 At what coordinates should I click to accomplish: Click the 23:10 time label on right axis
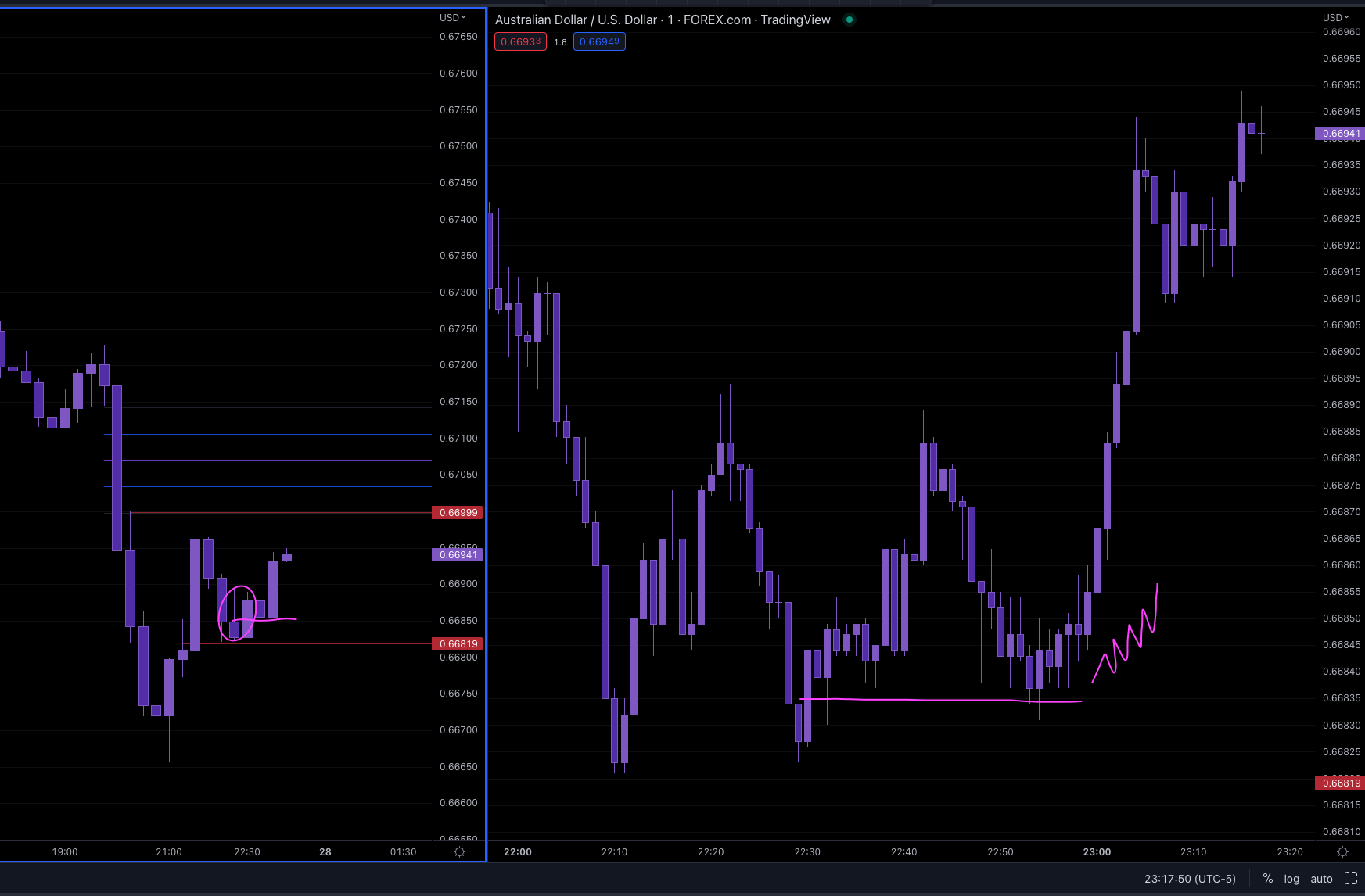1194,852
